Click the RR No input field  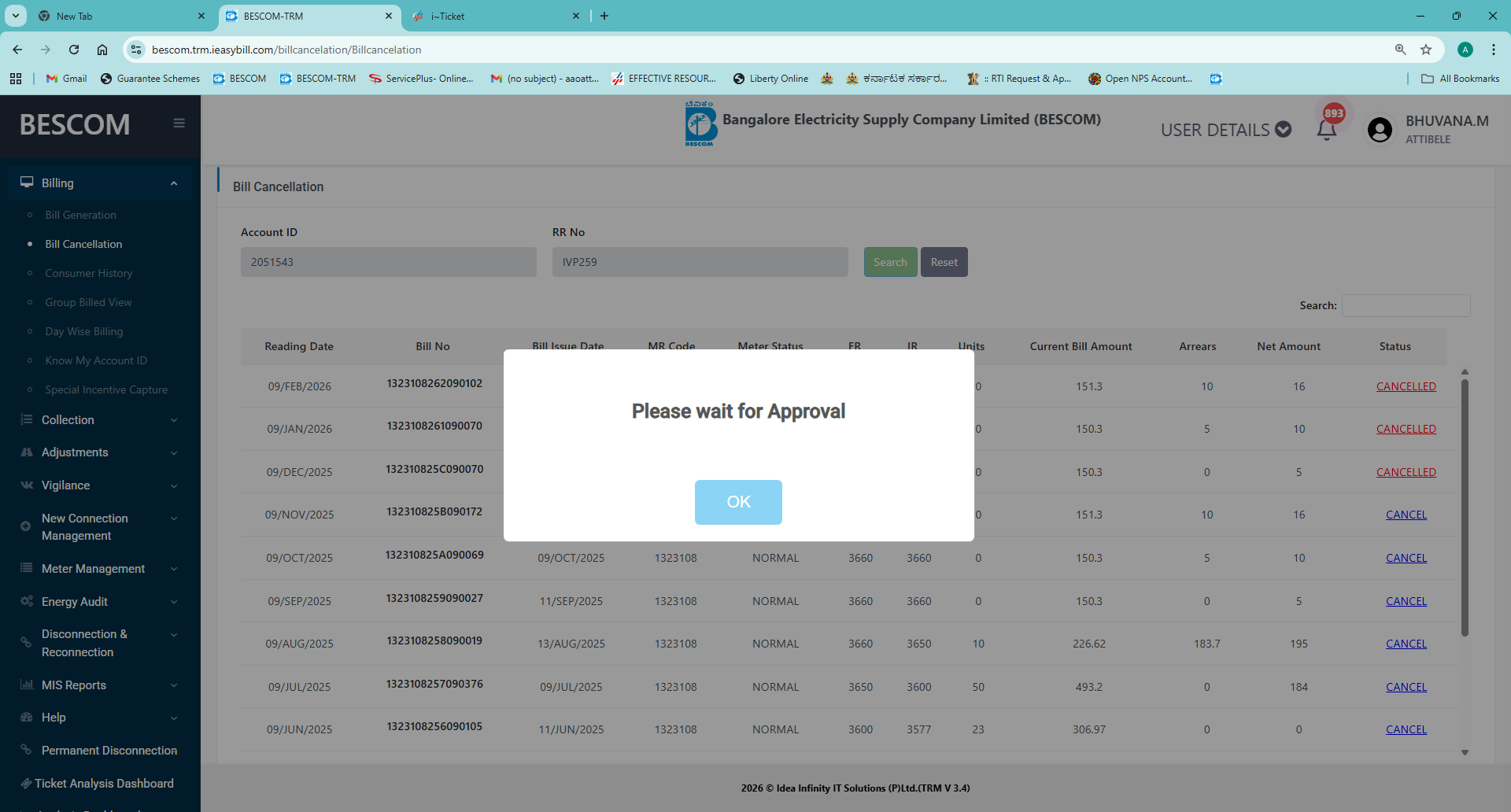700,262
